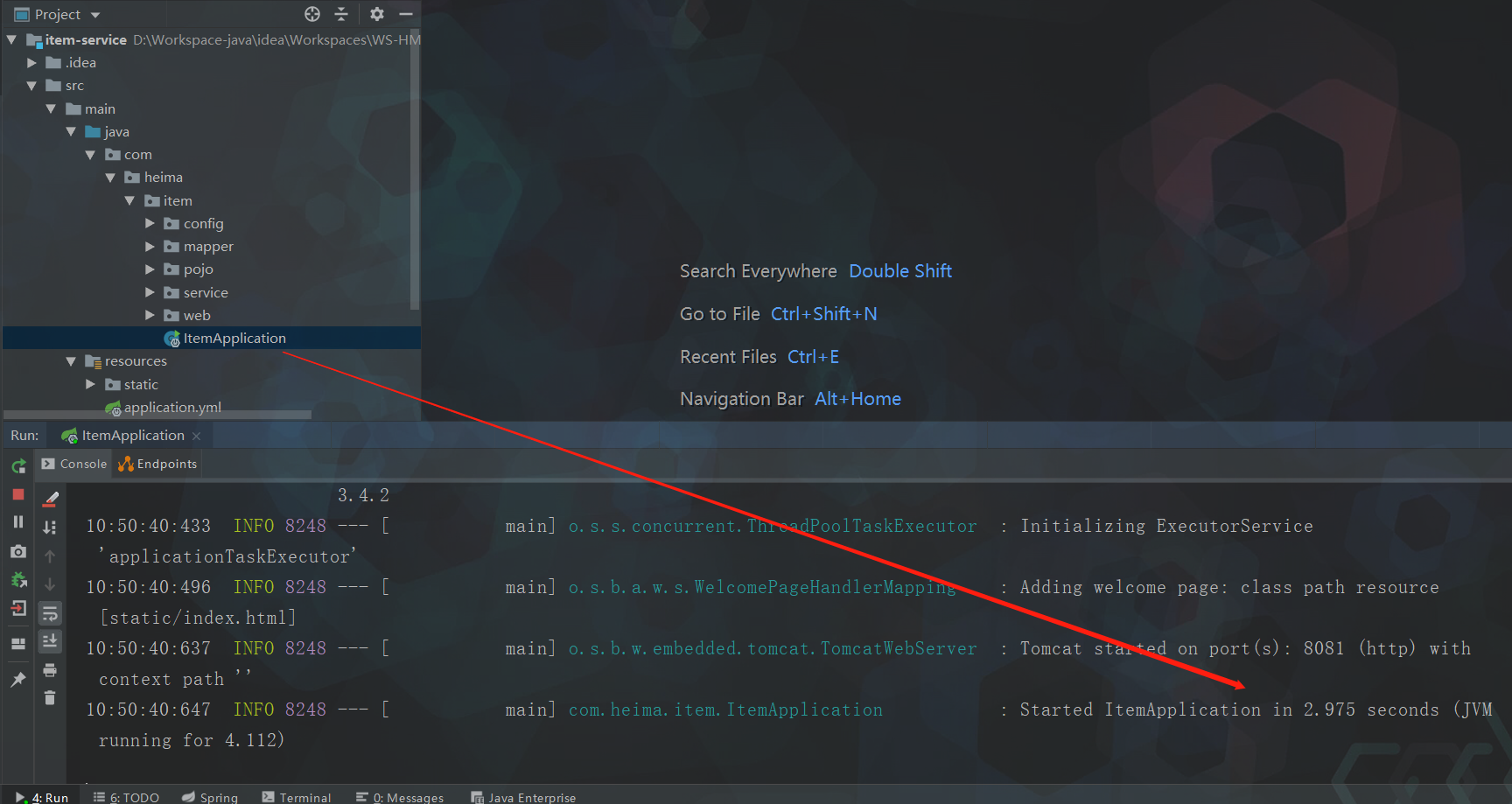The width and height of the screenshot is (1512, 804).
Task: Click the Console tab's terminal icon
Action: click(48, 464)
